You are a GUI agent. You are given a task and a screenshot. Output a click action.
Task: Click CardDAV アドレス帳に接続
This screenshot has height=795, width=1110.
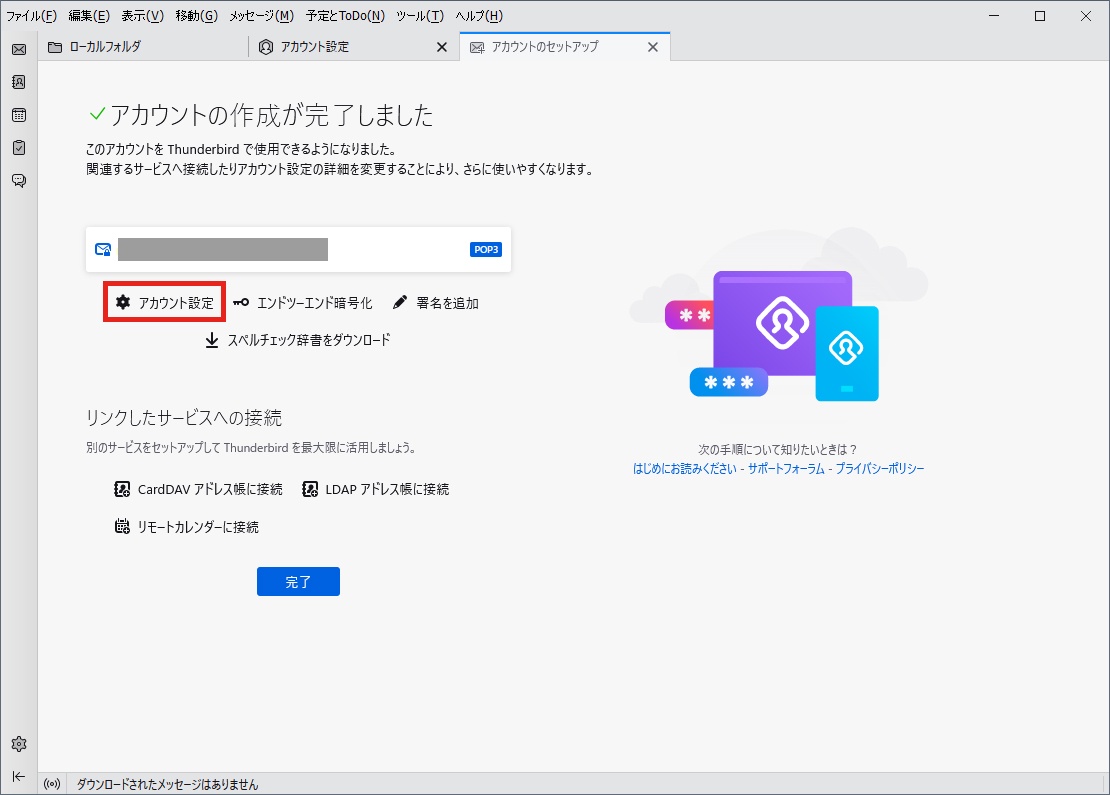tap(198, 489)
